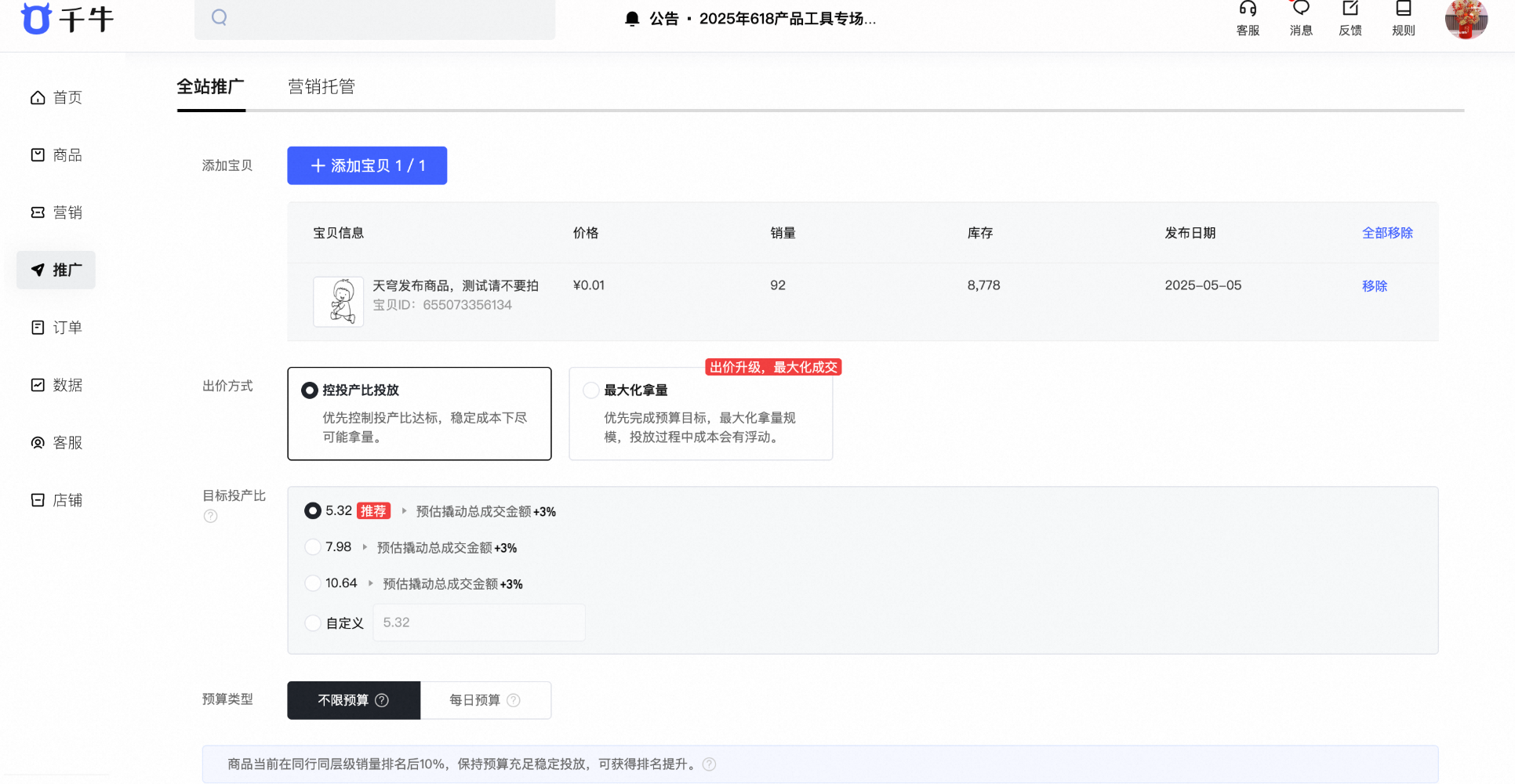The image size is (1515, 784).
Task: Open 营销 in the sidebar
Action: pos(56,212)
